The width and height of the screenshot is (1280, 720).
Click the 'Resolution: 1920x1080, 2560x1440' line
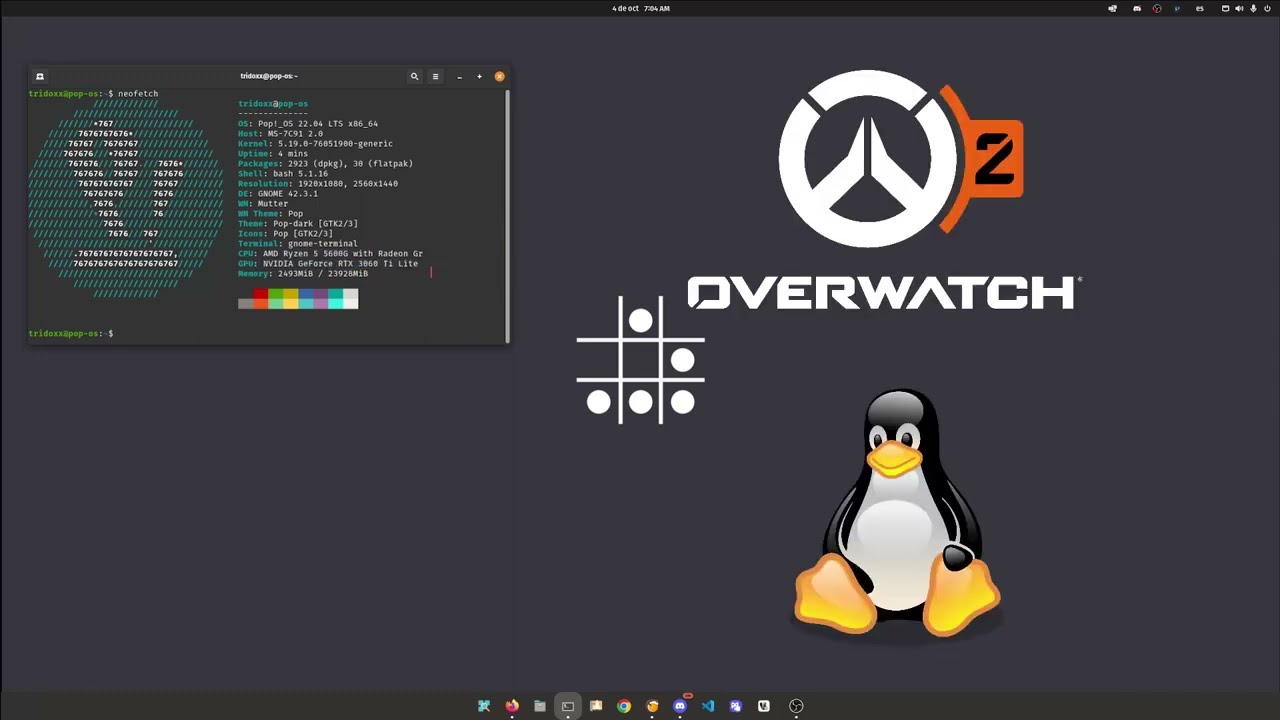point(318,184)
